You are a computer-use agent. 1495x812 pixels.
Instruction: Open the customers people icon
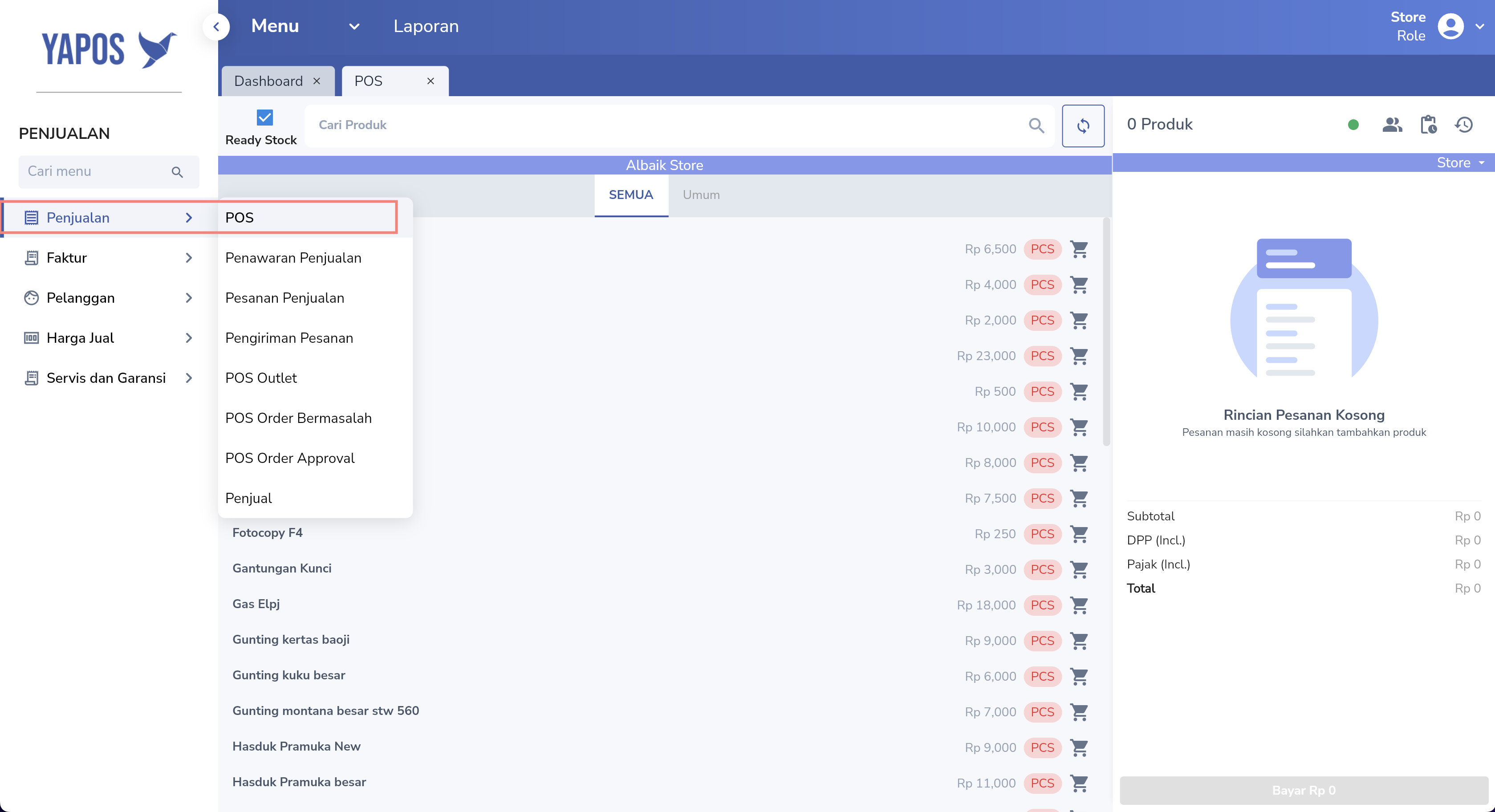pyautogui.click(x=1392, y=125)
